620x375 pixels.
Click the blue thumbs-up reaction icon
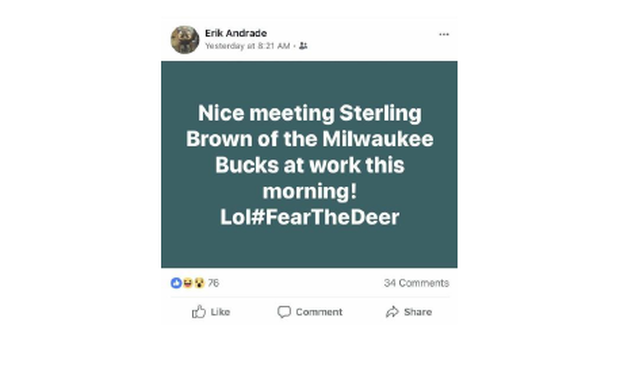pos(176,283)
